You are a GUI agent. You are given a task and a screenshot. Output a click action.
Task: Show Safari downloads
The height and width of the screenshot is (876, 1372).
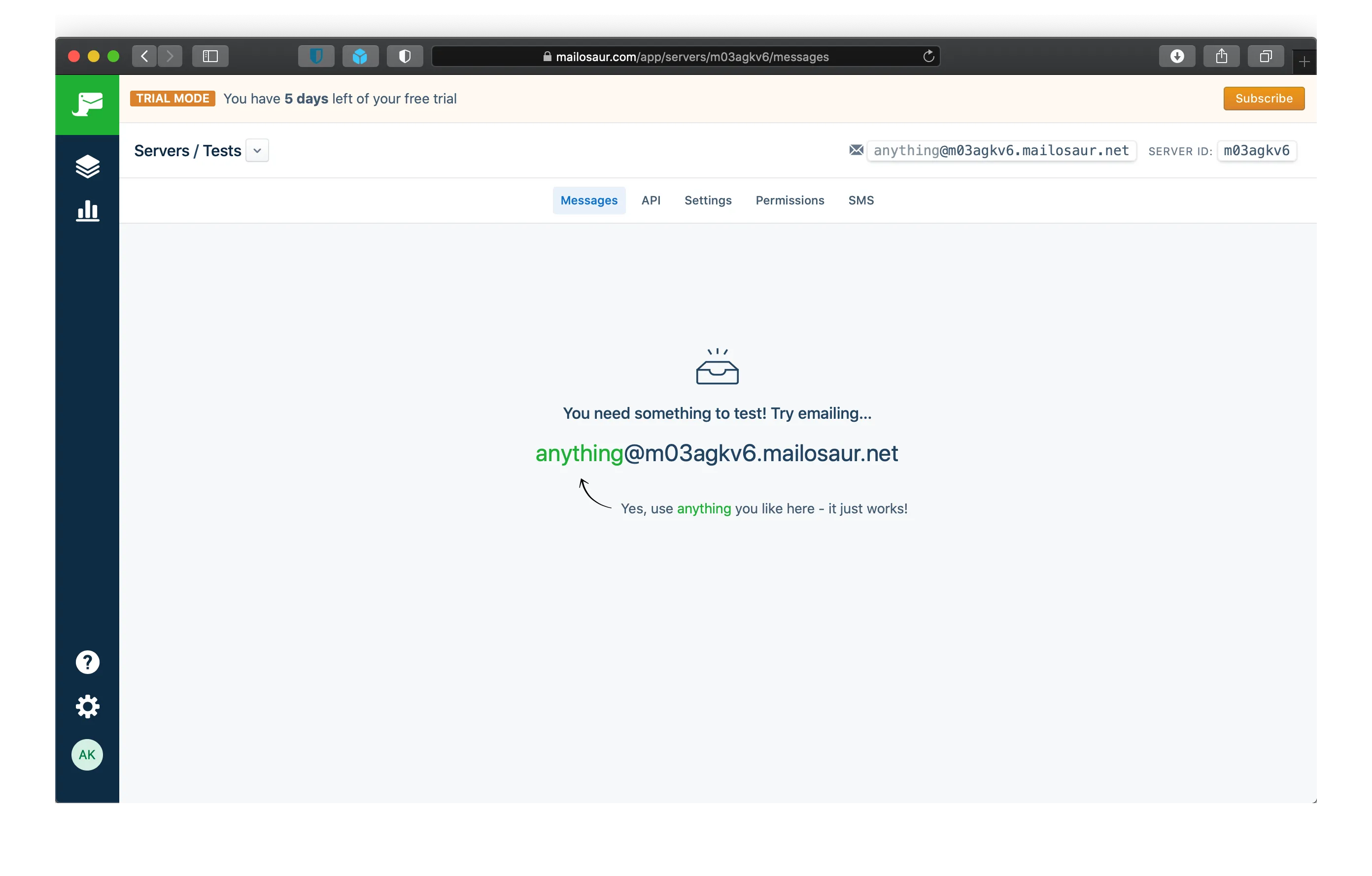(x=1176, y=56)
